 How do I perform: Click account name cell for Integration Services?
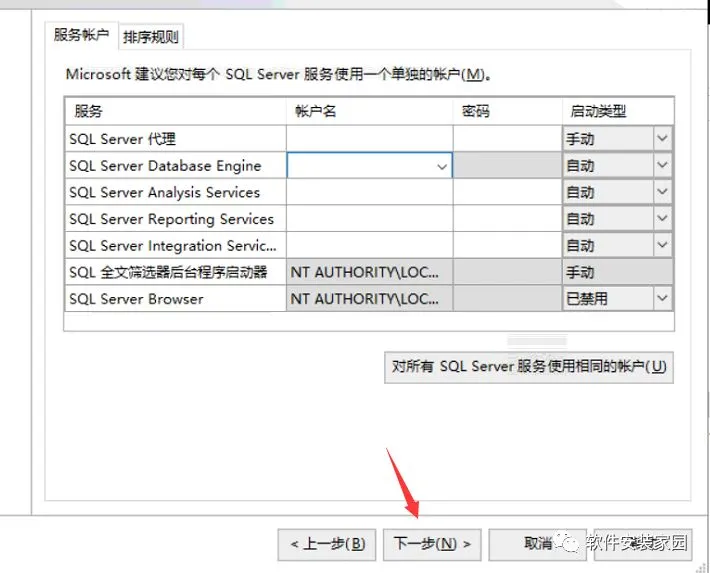tap(369, 246)
